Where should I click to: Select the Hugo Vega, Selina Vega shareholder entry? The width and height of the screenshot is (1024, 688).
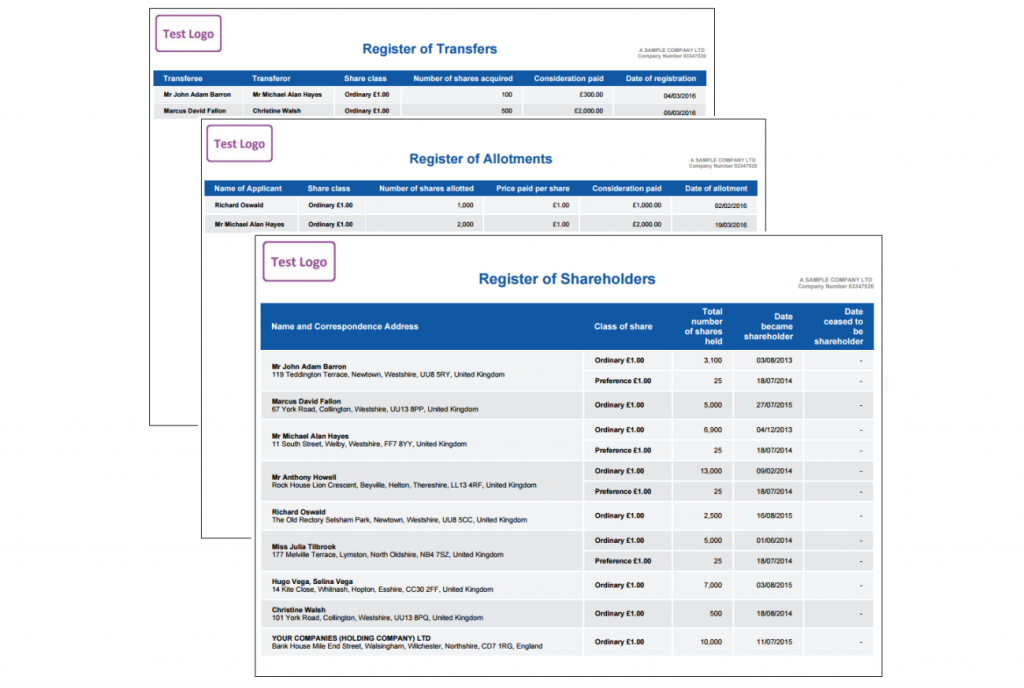tap(312, 580)
